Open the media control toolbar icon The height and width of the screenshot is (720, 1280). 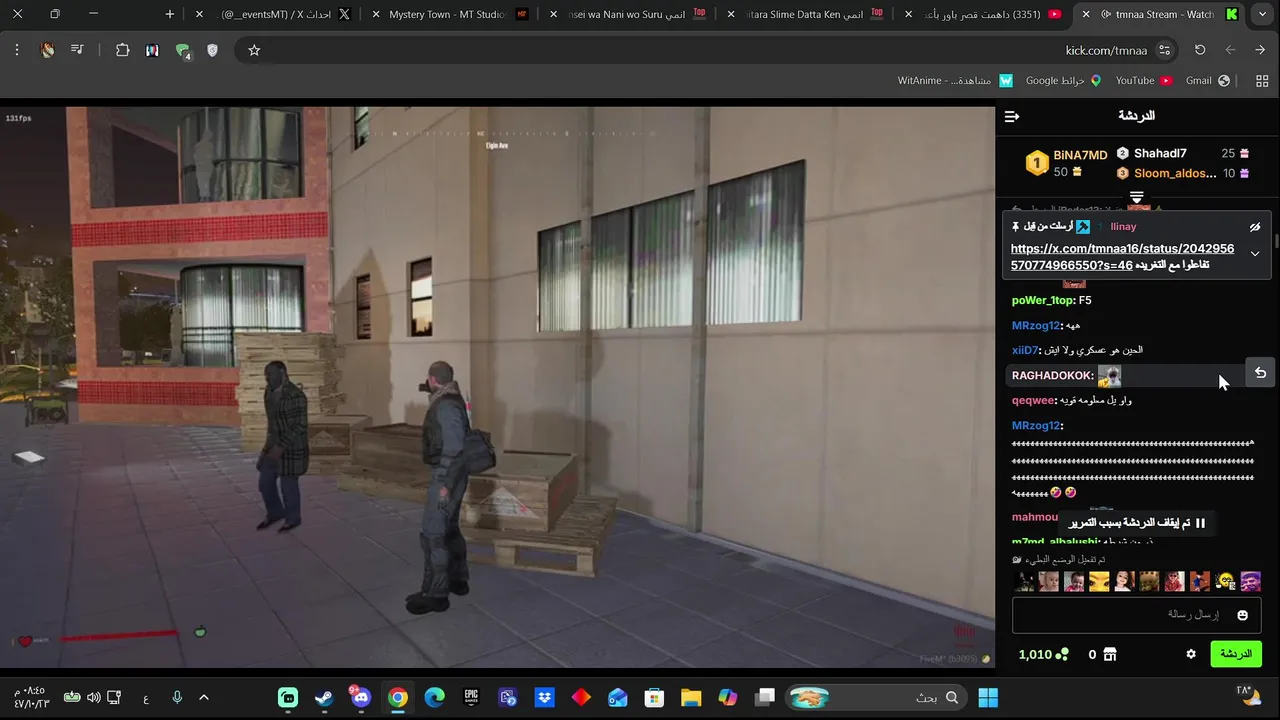coord(77,50)
